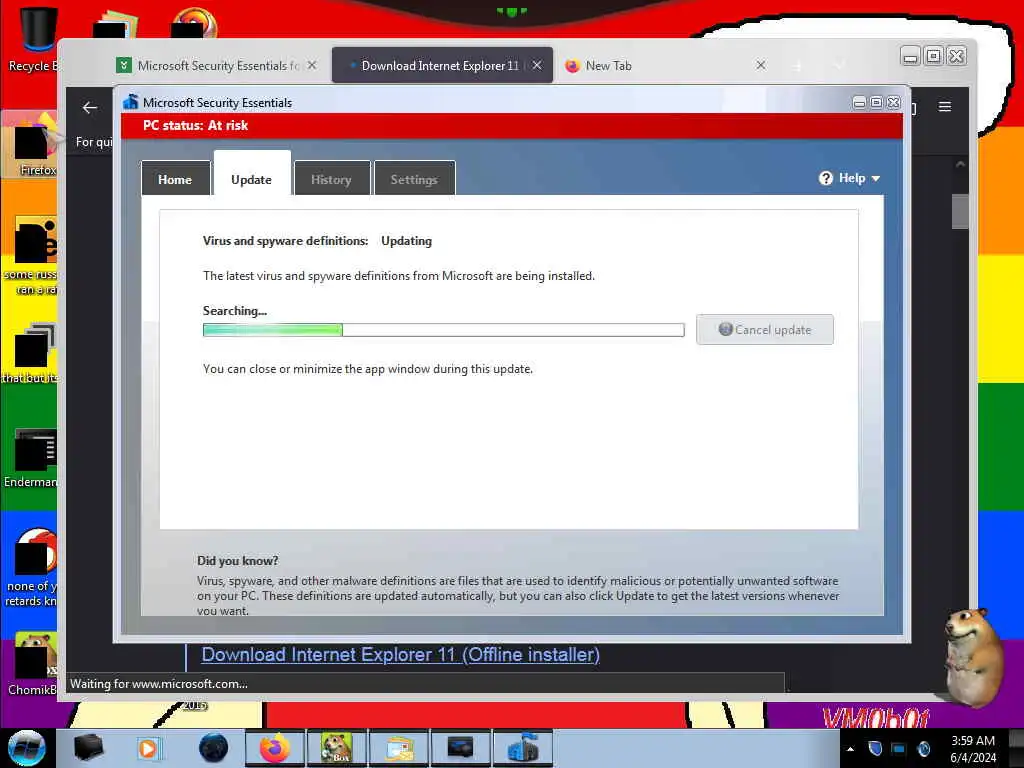1024x768 pixels.
Task: Show hidden tray icons arrow
Action: coord(850,749)
